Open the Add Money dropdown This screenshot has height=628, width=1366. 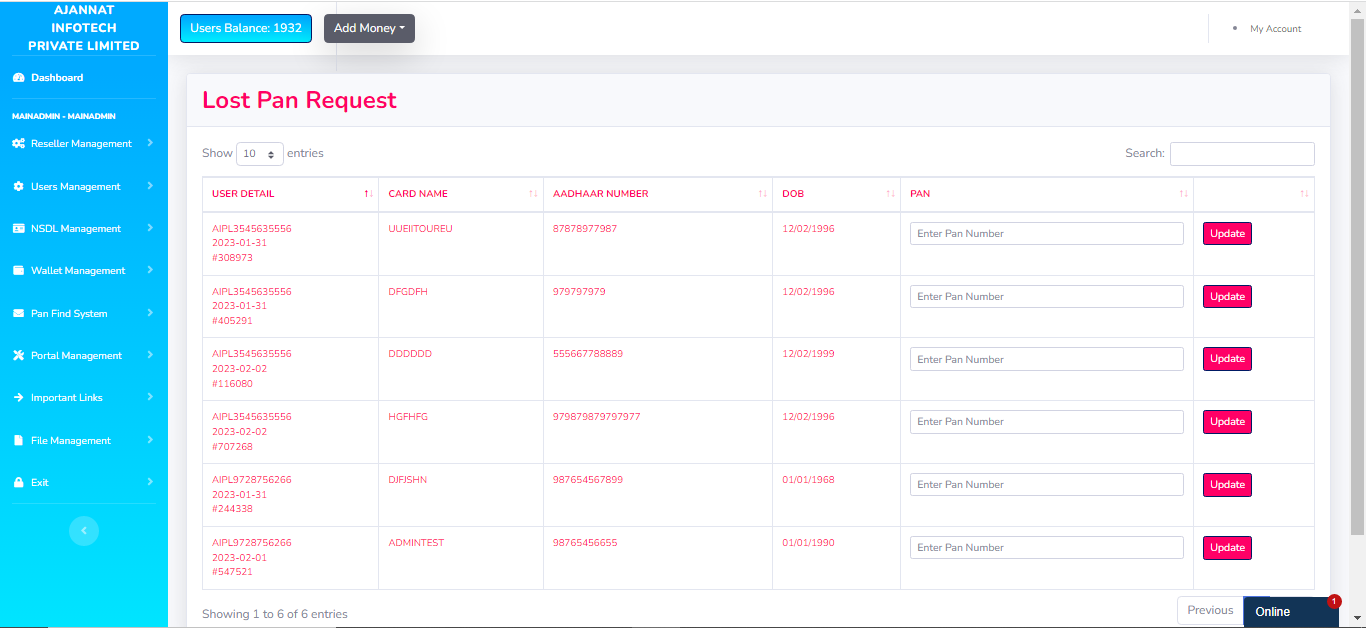[369, 28]
